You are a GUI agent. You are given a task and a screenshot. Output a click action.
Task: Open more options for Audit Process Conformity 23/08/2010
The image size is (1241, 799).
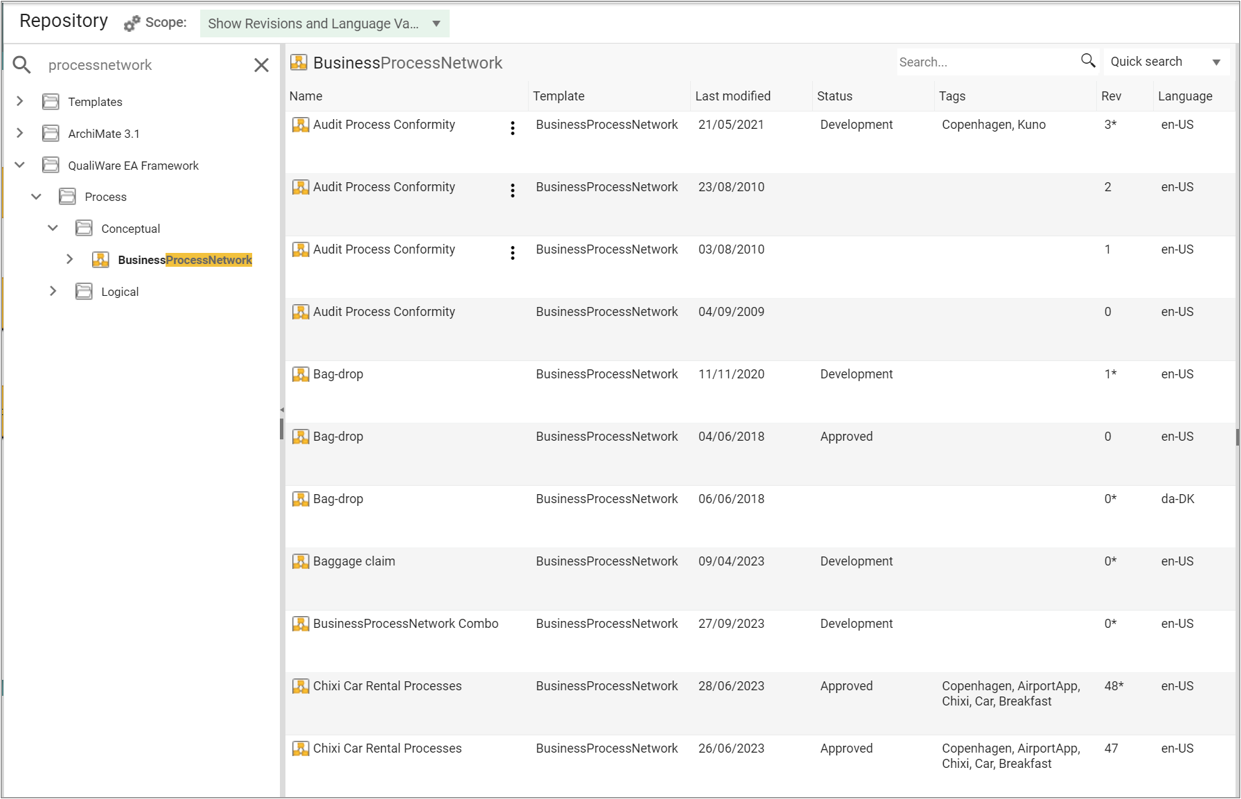pos(513,190)
